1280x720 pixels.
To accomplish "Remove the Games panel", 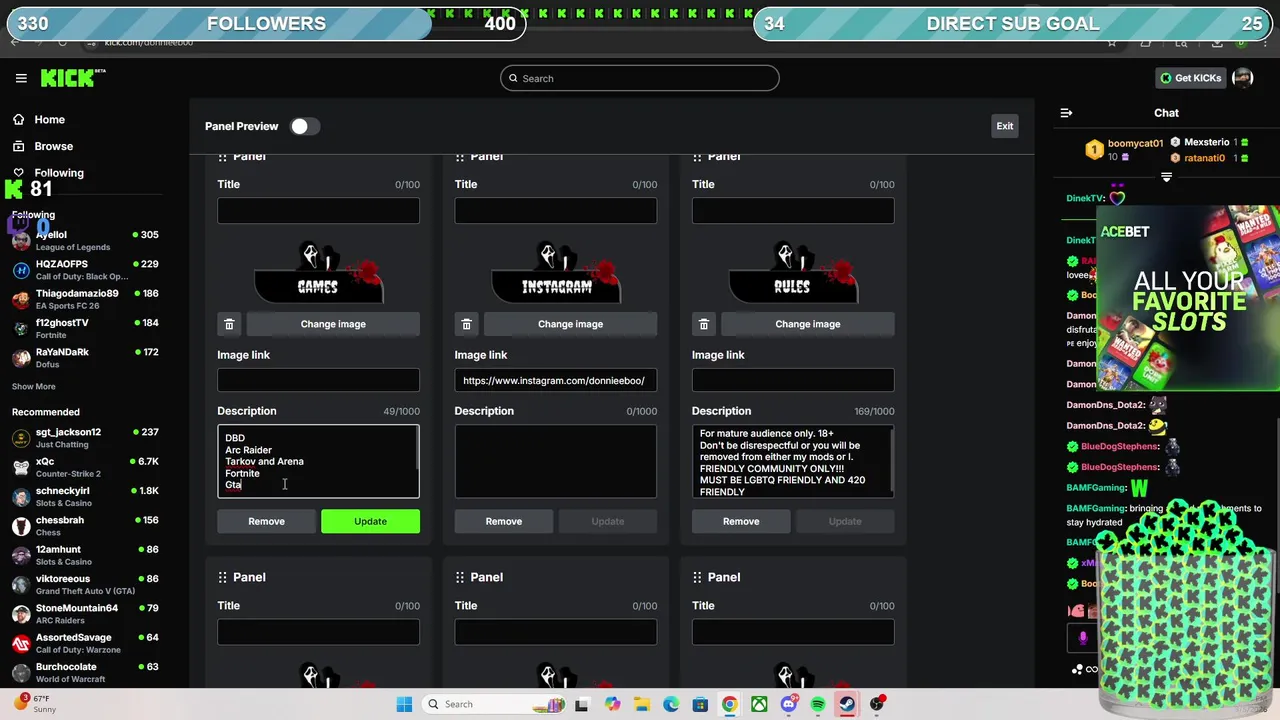I will coord(266,521).
